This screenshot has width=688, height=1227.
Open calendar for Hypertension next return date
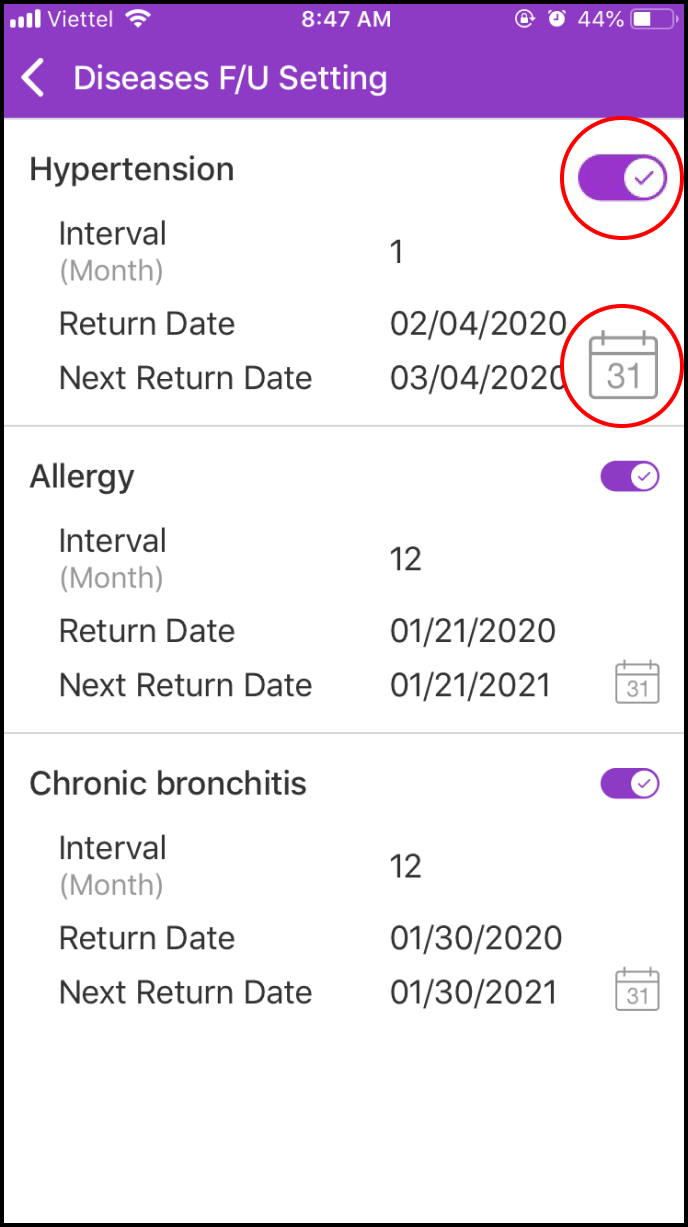click(623, 366)
